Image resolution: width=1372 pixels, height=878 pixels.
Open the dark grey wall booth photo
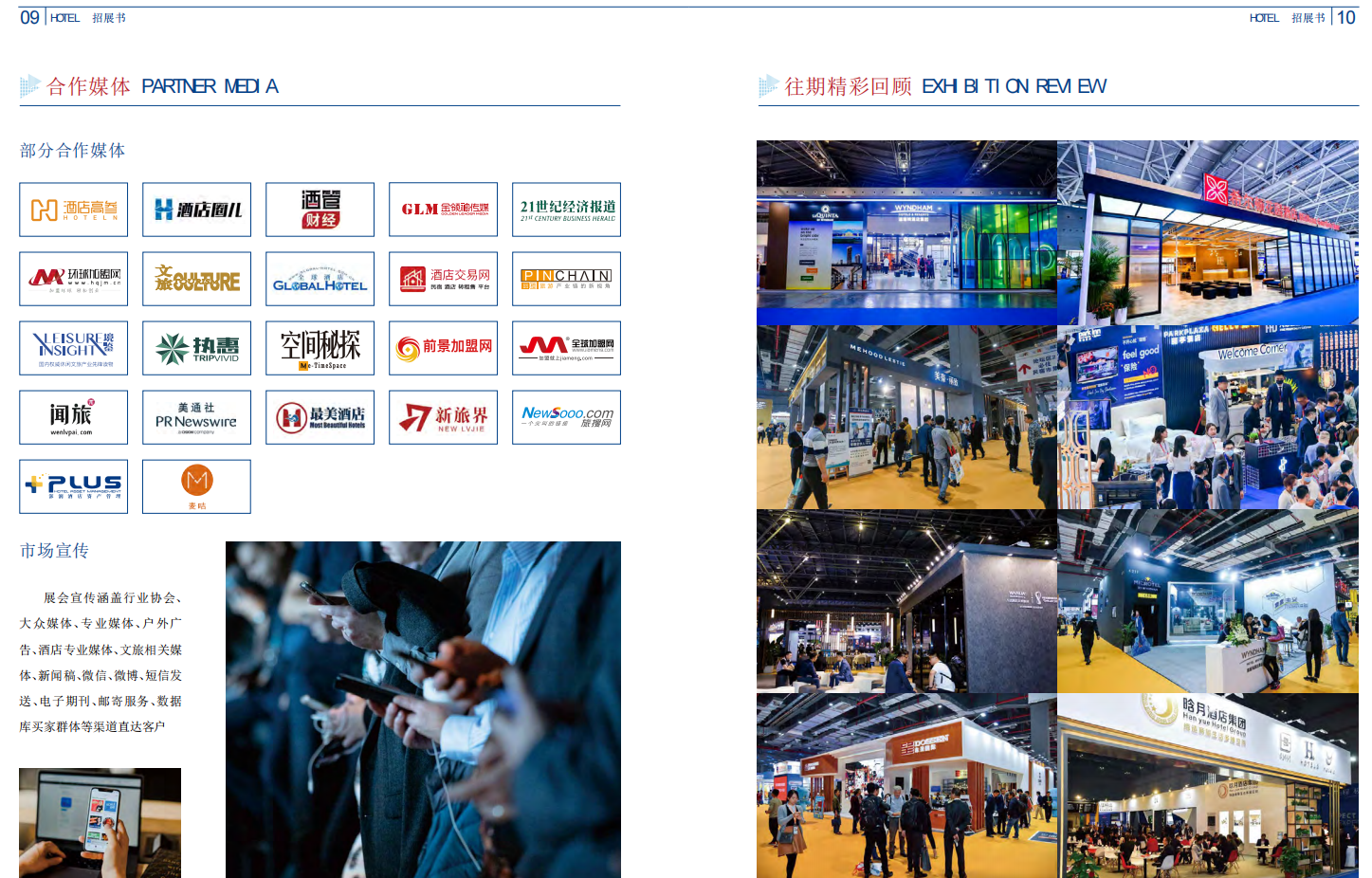906,601
